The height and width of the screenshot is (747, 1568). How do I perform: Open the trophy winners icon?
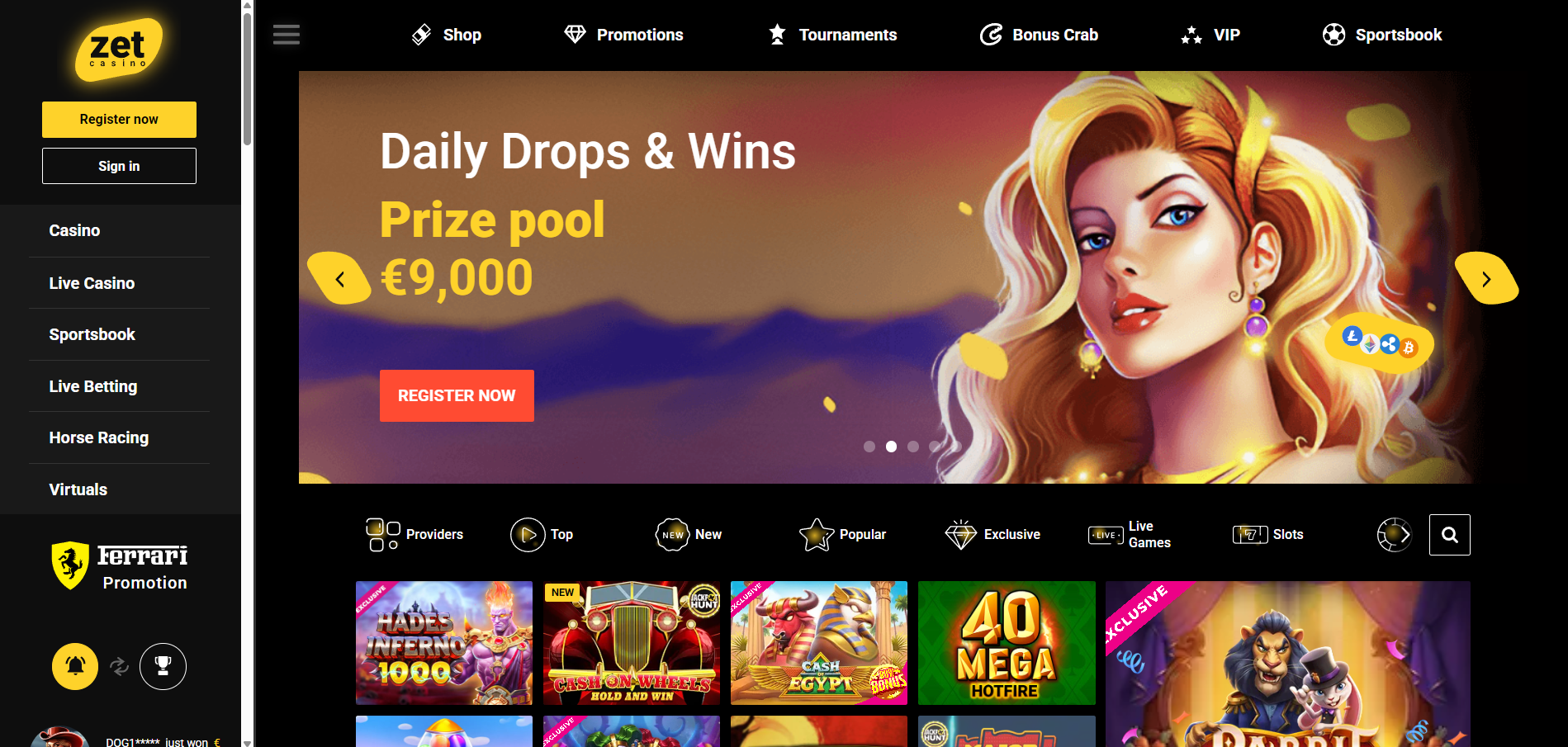(x=163, y=666)
